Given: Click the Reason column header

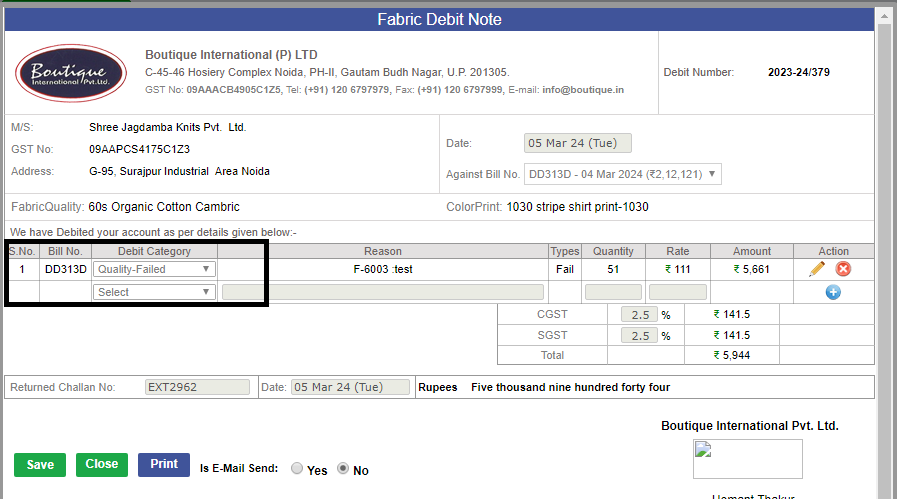Looking at the screenshot, I should 383,251.
